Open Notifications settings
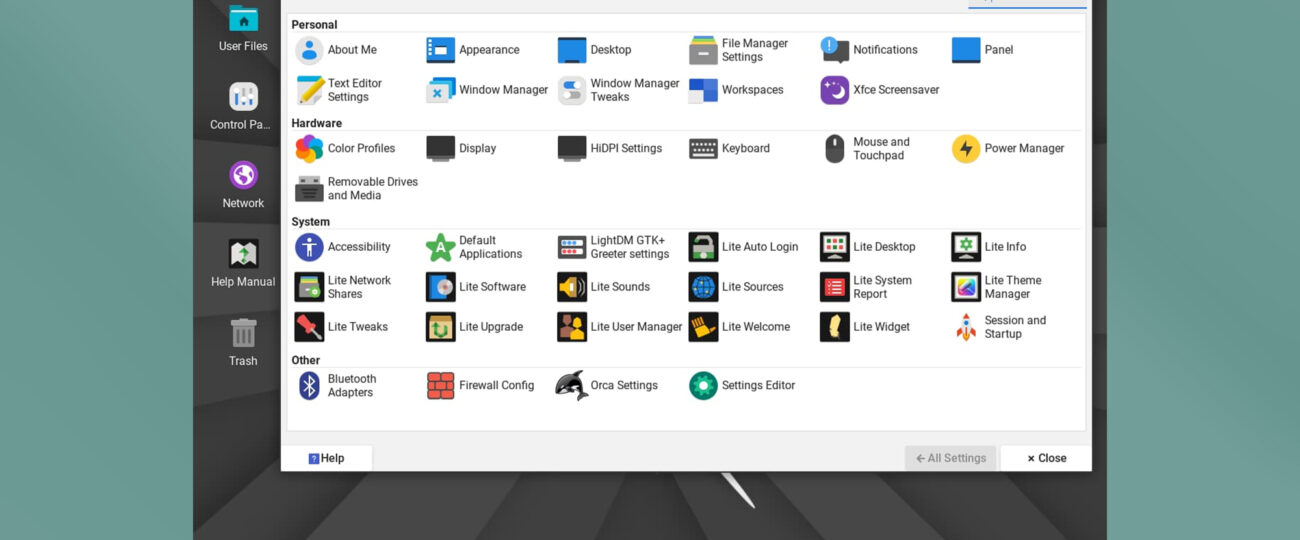The width and height of the screenshot is (1300, 540). 869,50
